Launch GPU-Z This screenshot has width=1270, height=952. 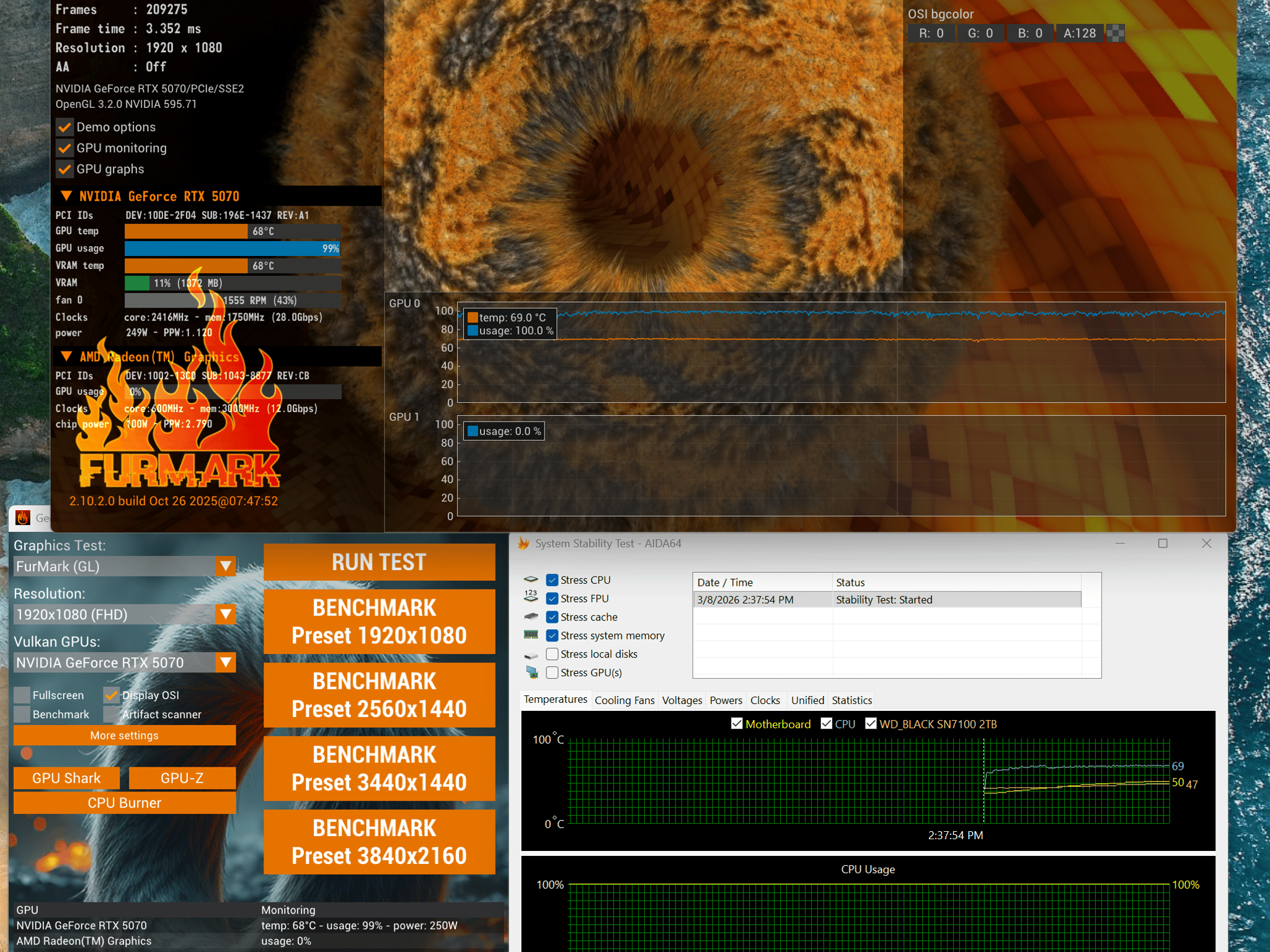coord(182,778)
